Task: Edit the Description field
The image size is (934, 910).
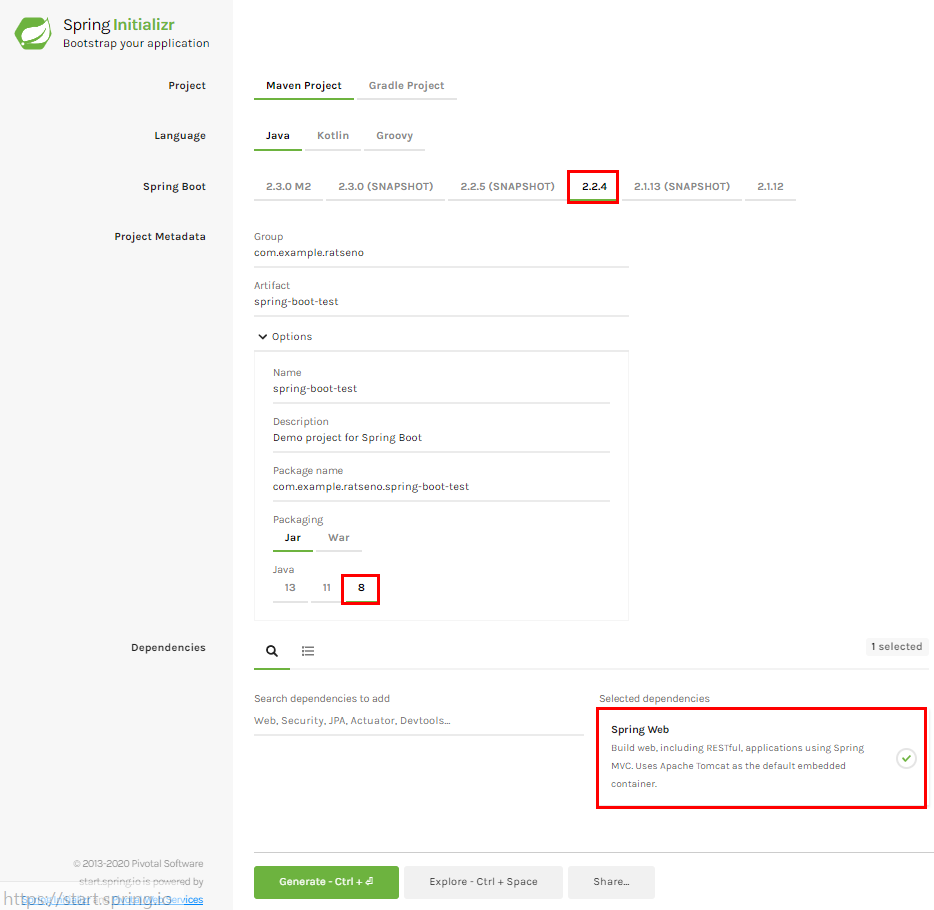Action: point(441,438)
